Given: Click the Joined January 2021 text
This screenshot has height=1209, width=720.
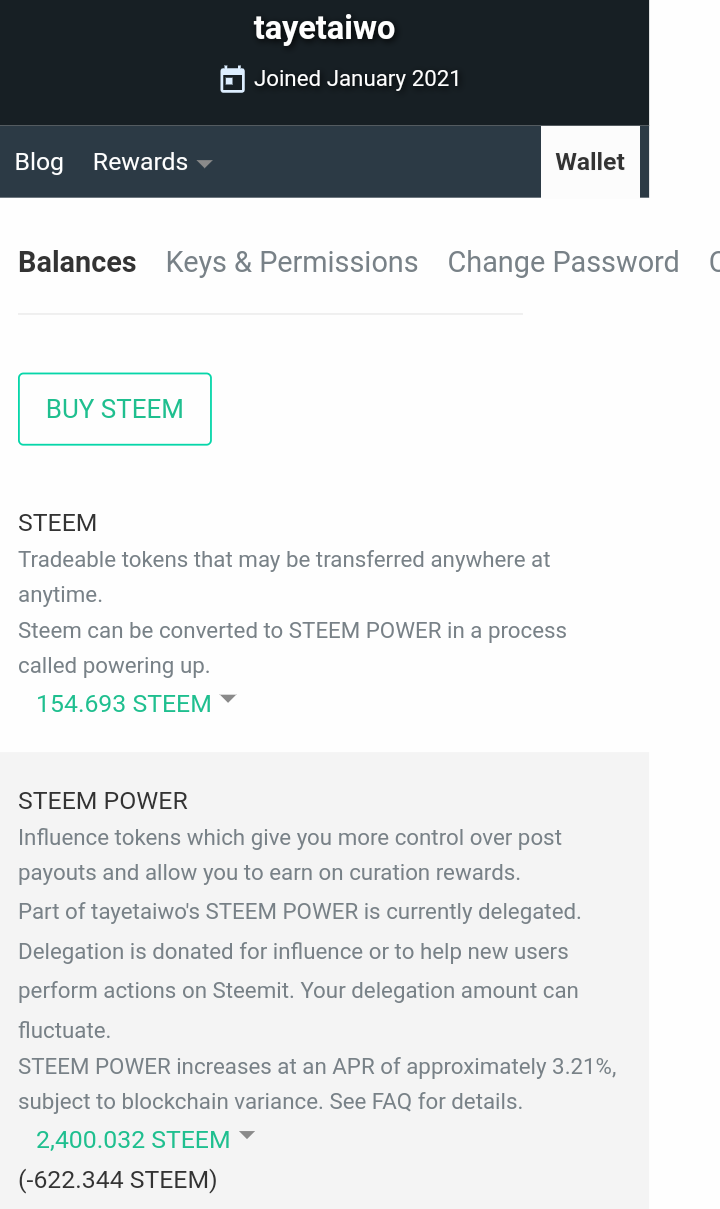Looking at the screenshot, I should click(357, 79).
